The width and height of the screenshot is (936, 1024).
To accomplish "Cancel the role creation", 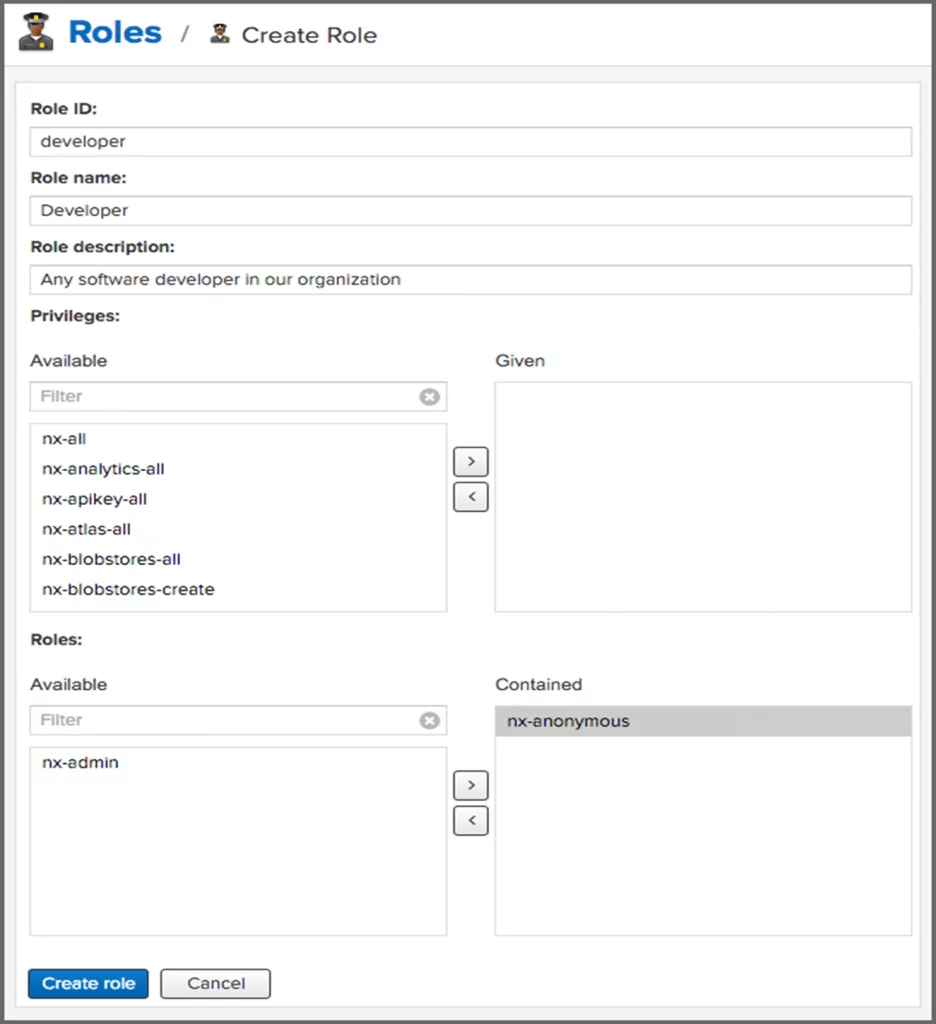I will pyautogui.click(x=216, y=984).
